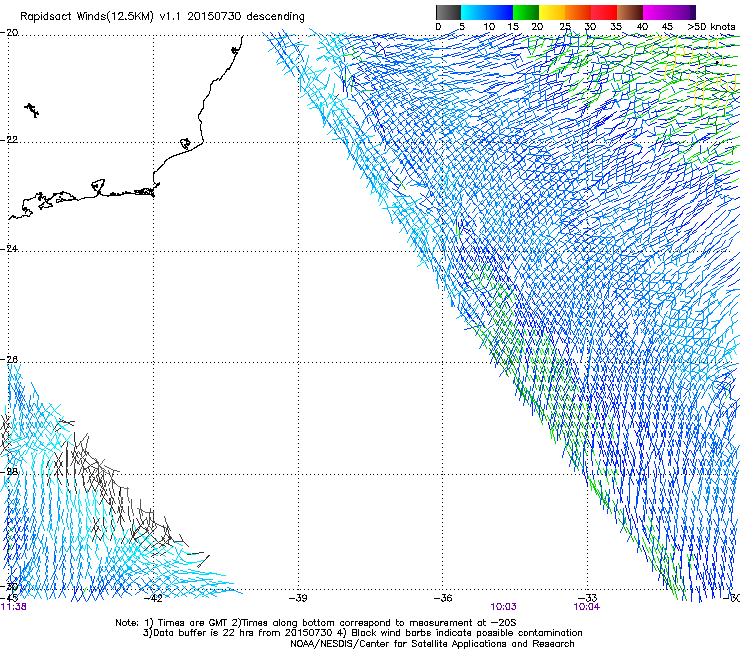The image size is (740, 650).
Task: Click the '-26' latitude axis label
Action: (9, 360)
